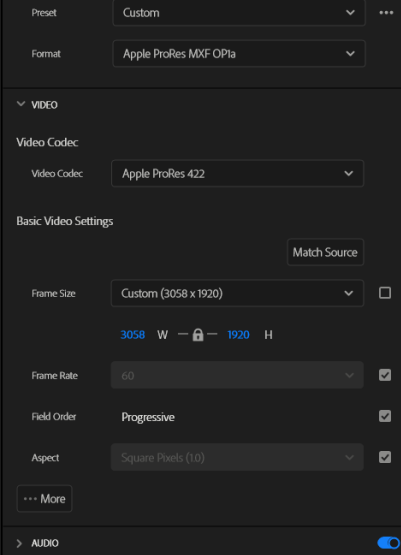Uncheck the Field Order match source checkbox

coord(385,416)
